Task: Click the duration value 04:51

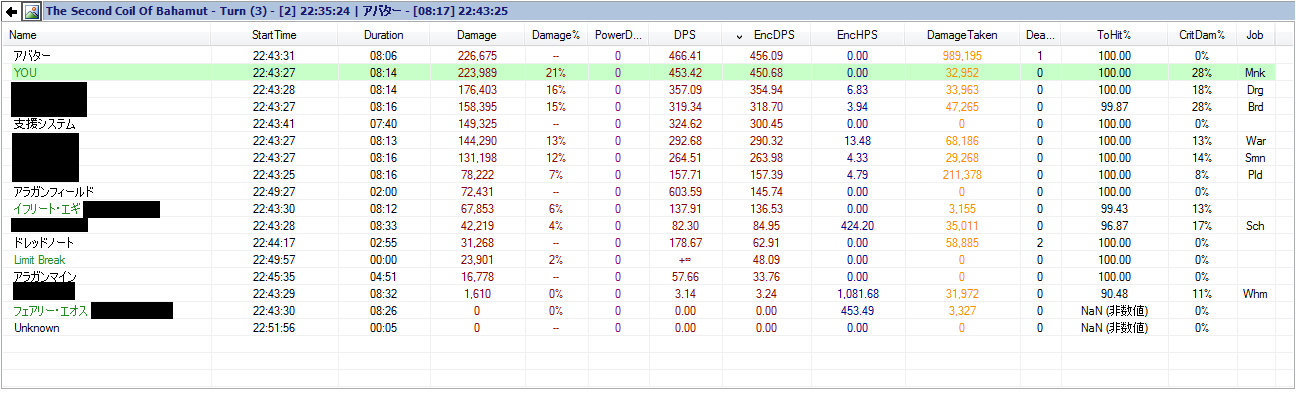Action: pyautogui.click(x=384, y=277)
